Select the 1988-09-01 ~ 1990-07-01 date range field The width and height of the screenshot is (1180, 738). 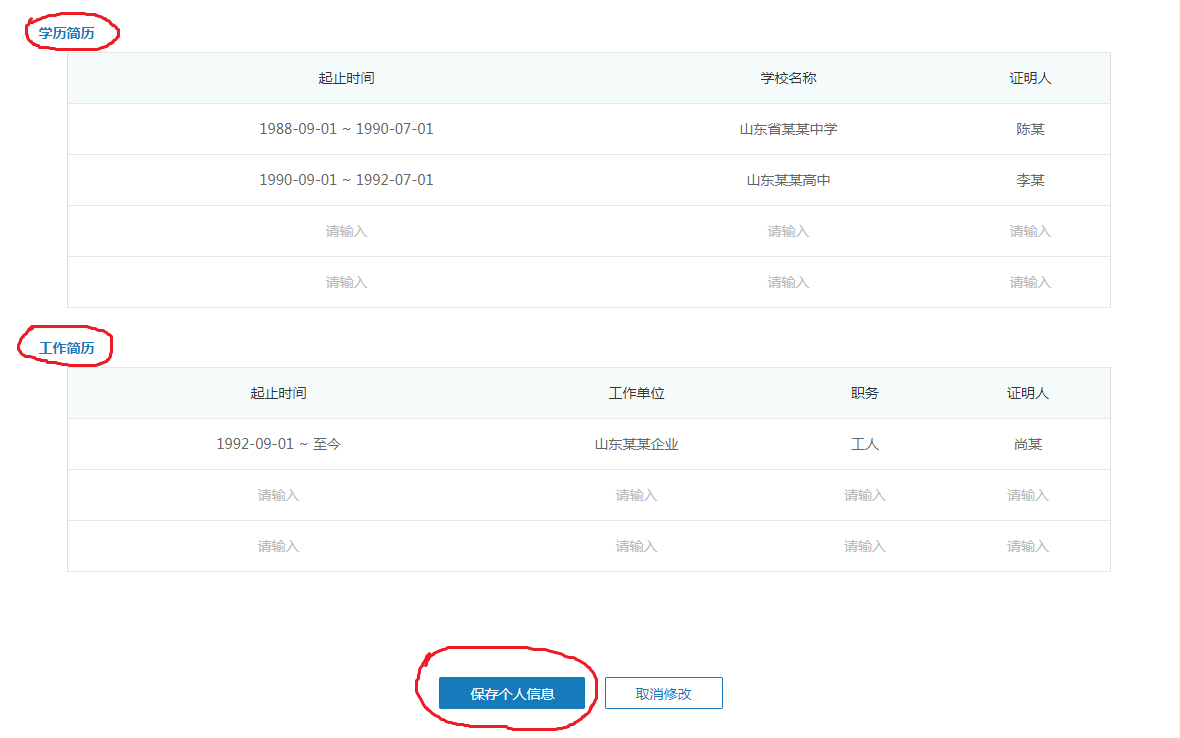(346, 129)
